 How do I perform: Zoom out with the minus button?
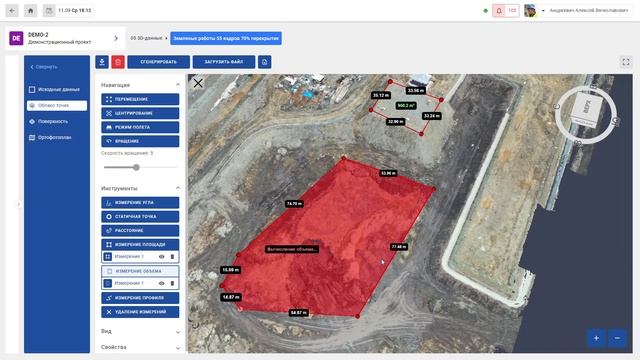click(x=617, y=338)
